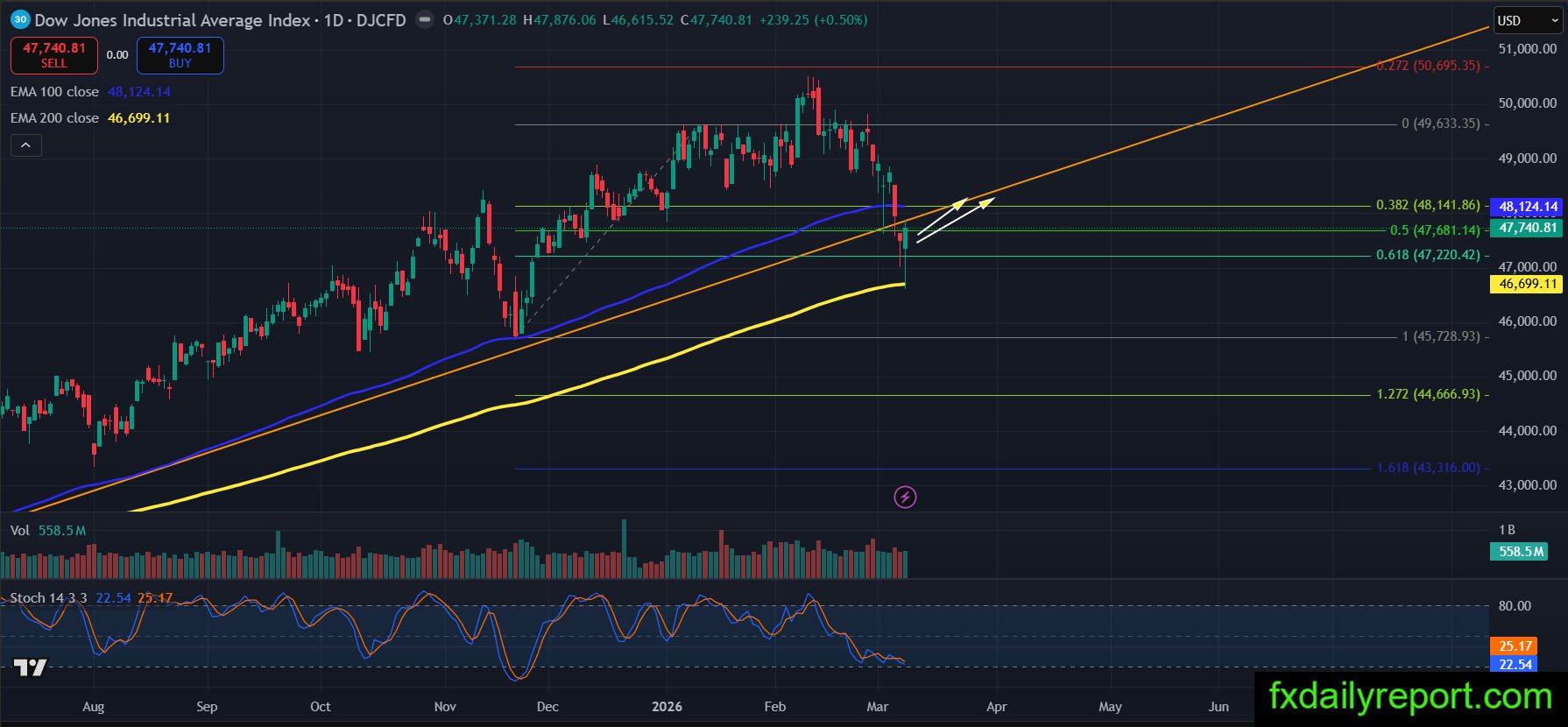The image size is (1568, 727).
Task: Click the close value C47,740.81
Action: [716, 19]
